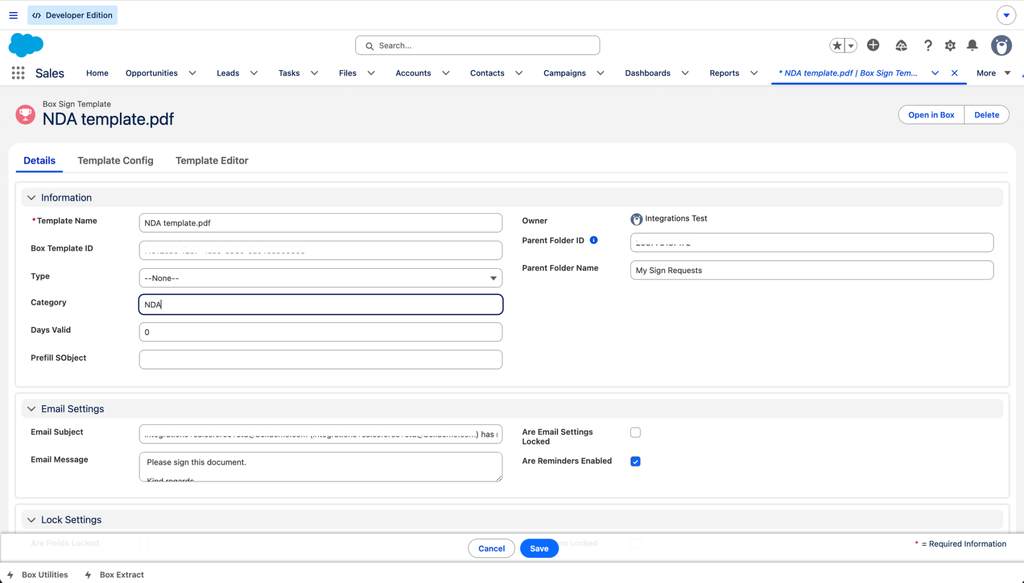Open the Opportunities tab dropdown chevron

(x=193, y=73)
